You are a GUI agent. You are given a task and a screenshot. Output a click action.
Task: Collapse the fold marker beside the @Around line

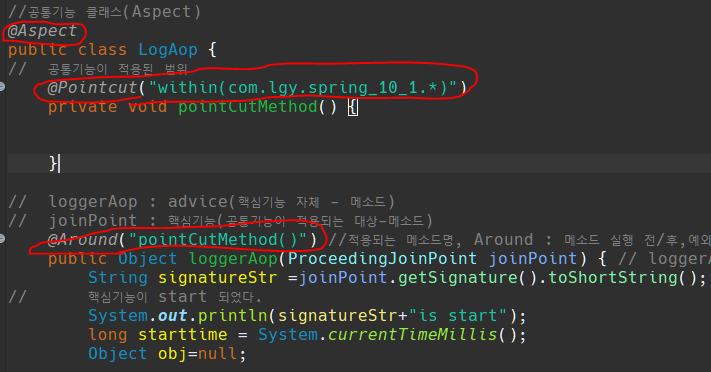(x=2, y=238)
